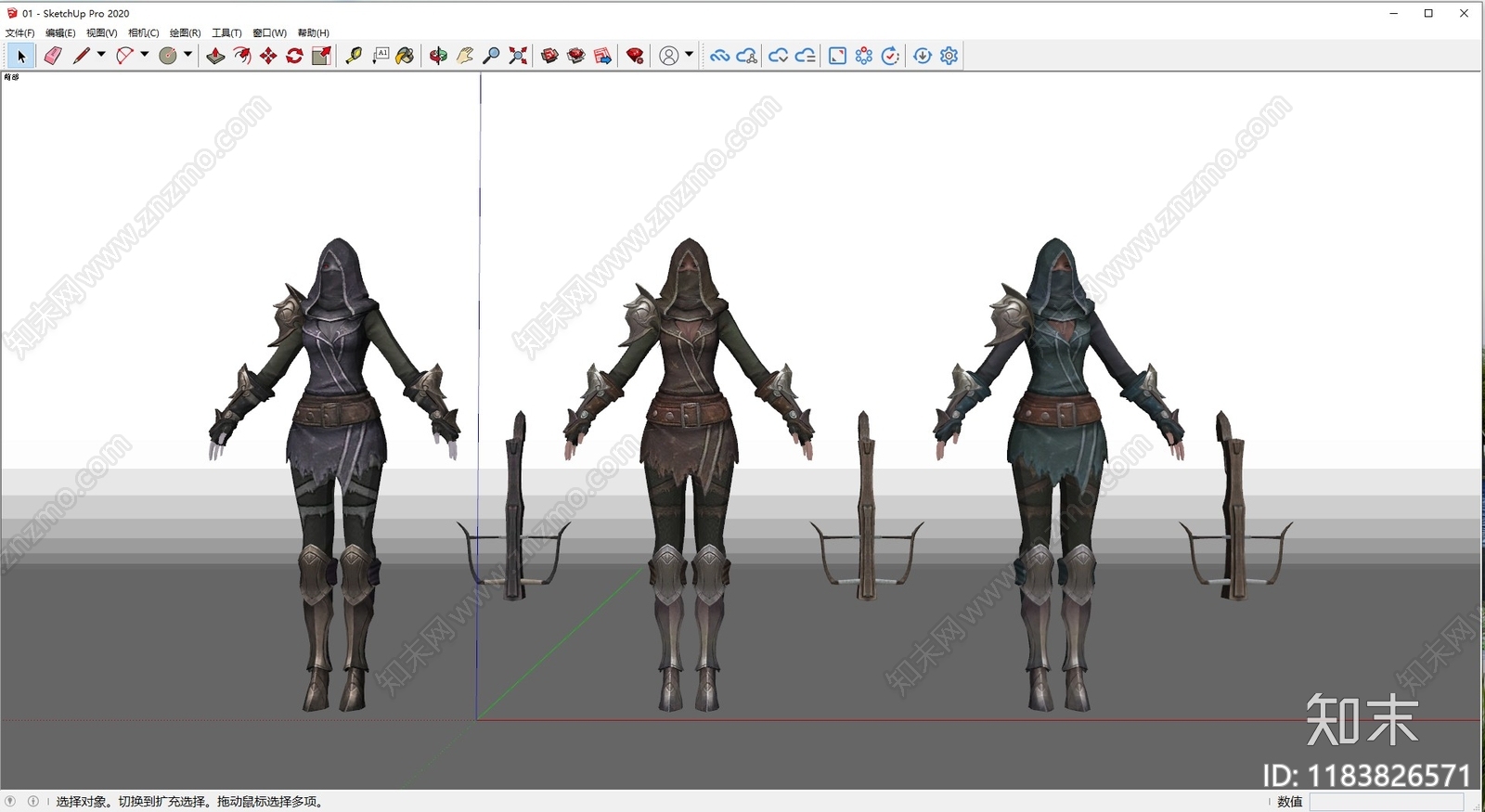This screenshot has height=812, width=1485.
Task: Click the info credits status bar icon
Action: coord(33,801)
